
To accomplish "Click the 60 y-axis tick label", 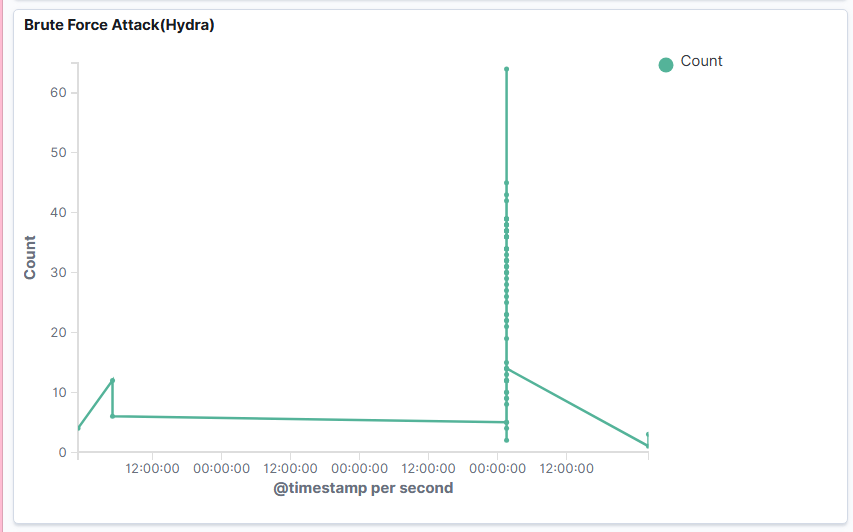I will [58, 92].
